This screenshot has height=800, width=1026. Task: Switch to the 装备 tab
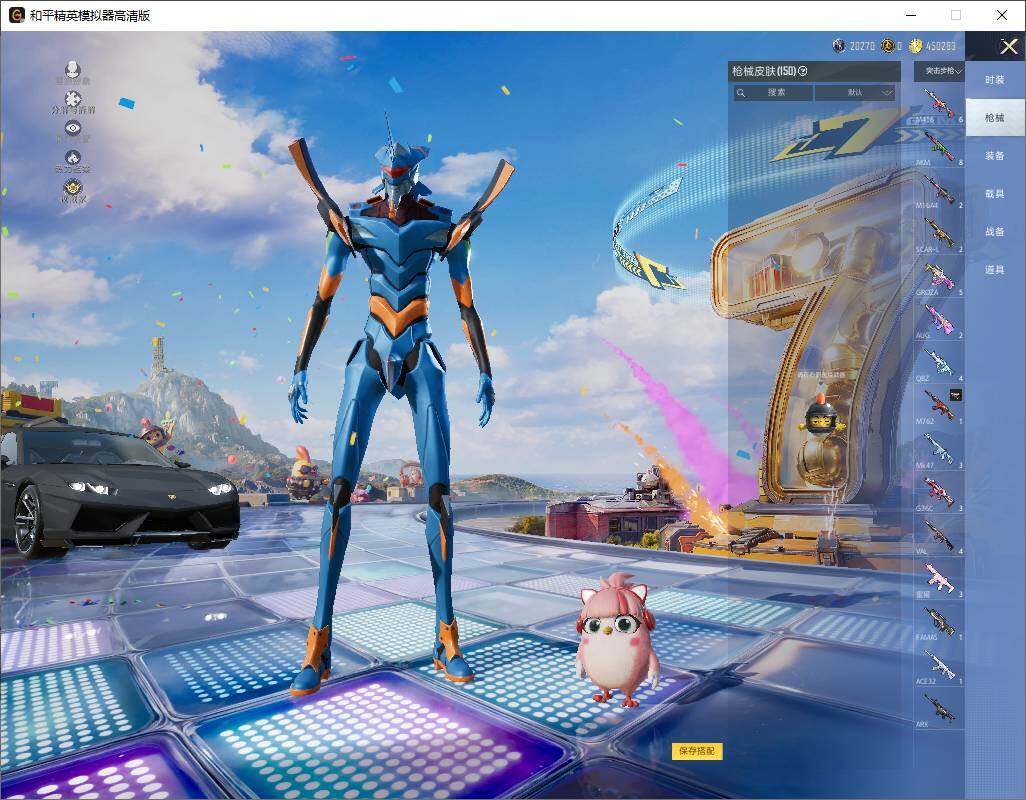coord(995,156)
